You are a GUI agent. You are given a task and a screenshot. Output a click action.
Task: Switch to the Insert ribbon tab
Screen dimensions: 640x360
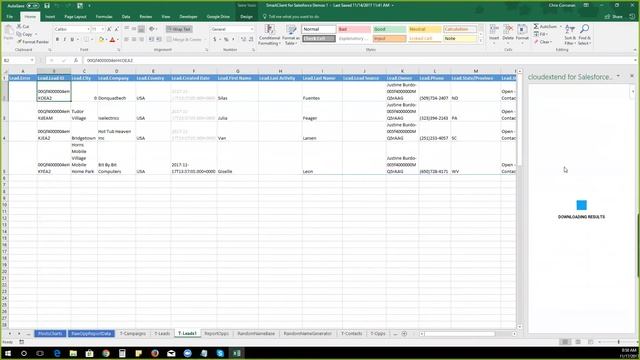pos(50,17)
